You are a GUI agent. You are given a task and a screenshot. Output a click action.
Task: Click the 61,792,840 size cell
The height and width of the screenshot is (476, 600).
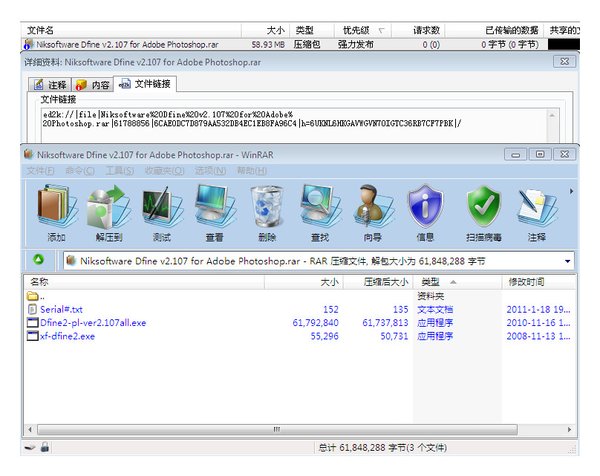pyautogui.click(x=316, y=323)
